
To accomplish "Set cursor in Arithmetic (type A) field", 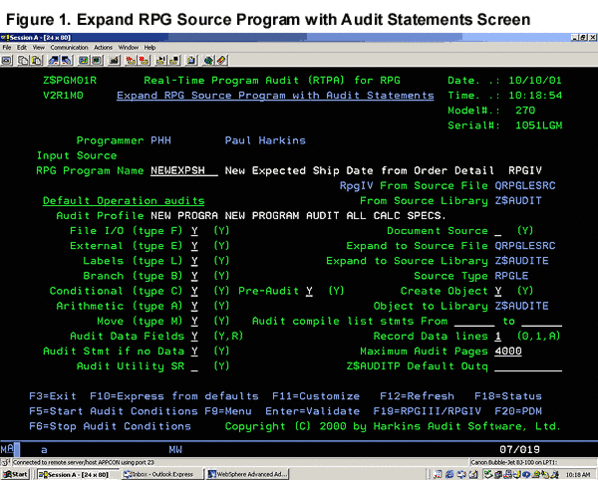I will point(195,306).
